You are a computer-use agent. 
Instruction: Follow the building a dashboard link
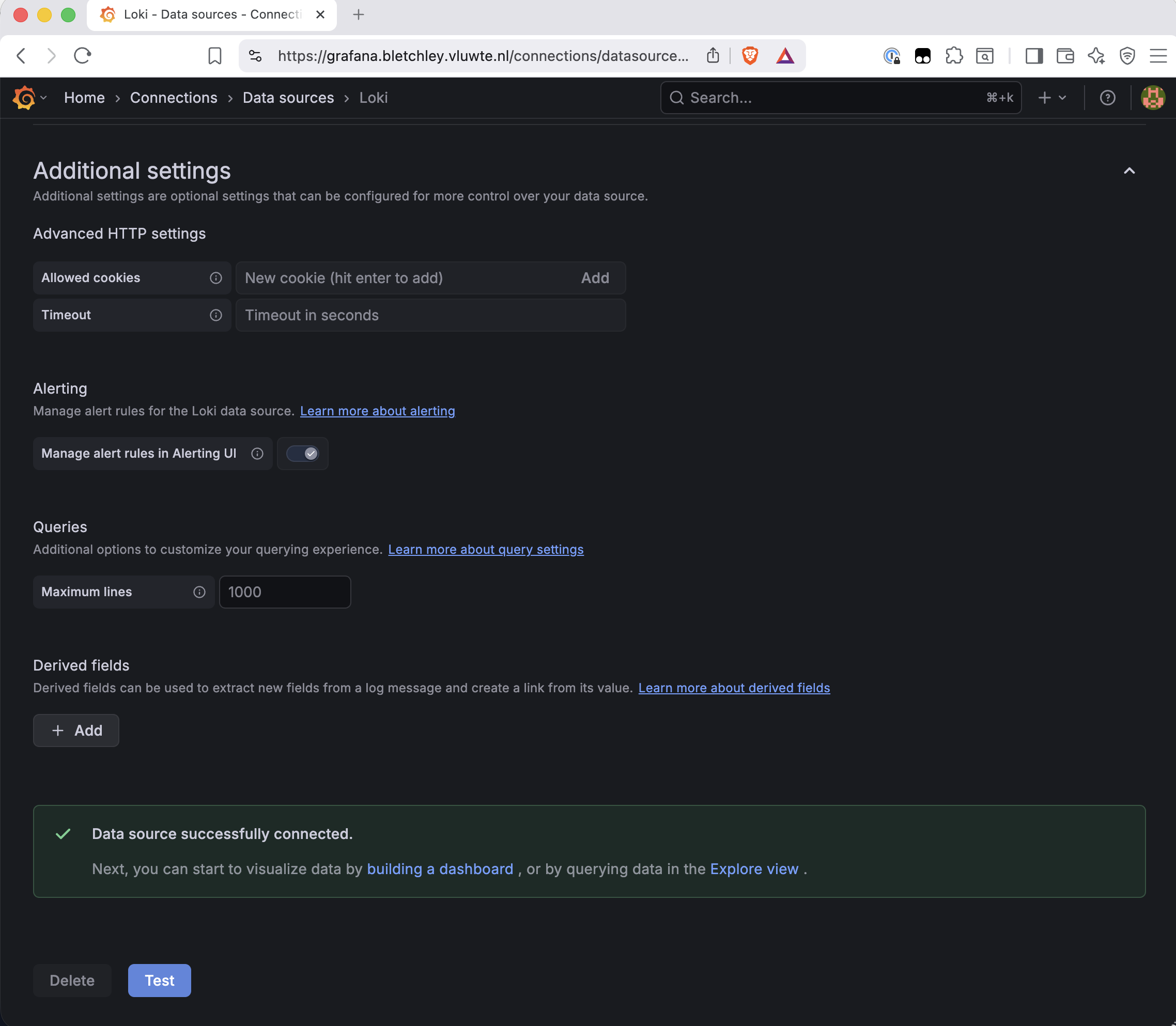[x=440, y=869]
